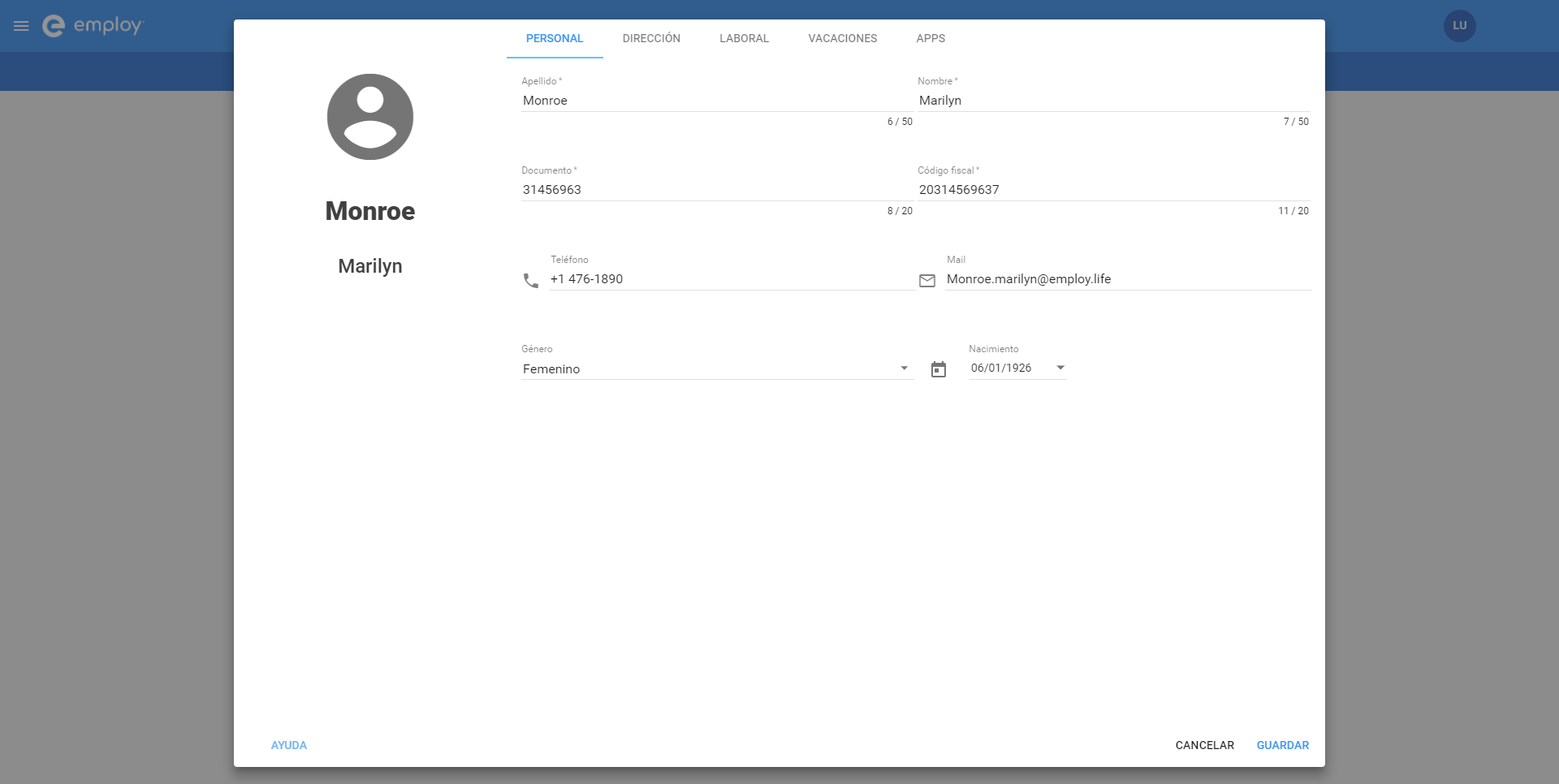Open the Laboral tab
Image resolution: width=1559 pixels, height=784 pixels.
(x=744, y=38)
